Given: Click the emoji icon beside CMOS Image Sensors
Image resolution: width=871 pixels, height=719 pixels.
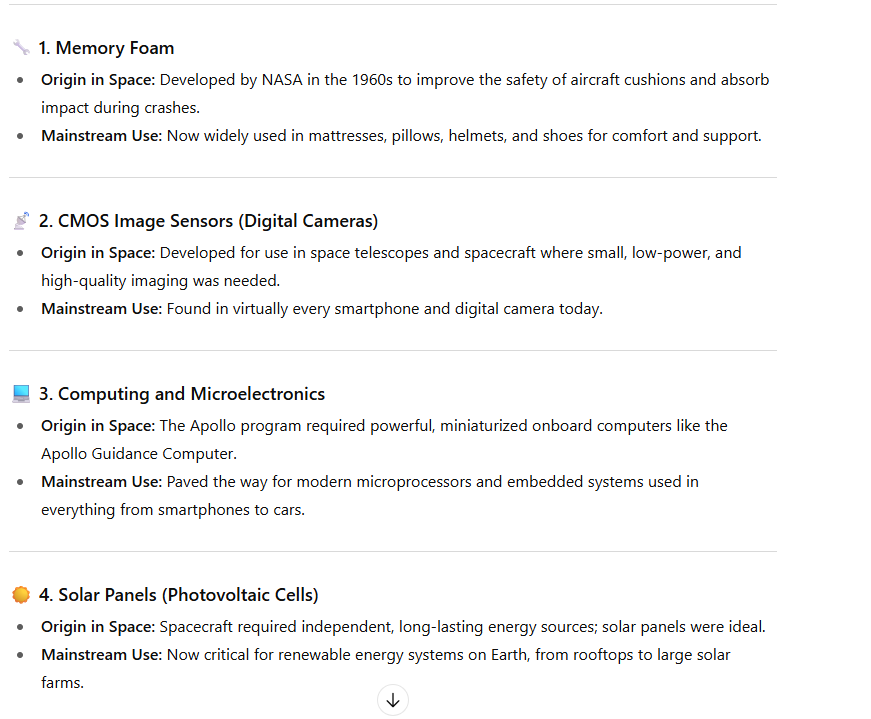Looking at the screenshot, I should pos(21,221).
